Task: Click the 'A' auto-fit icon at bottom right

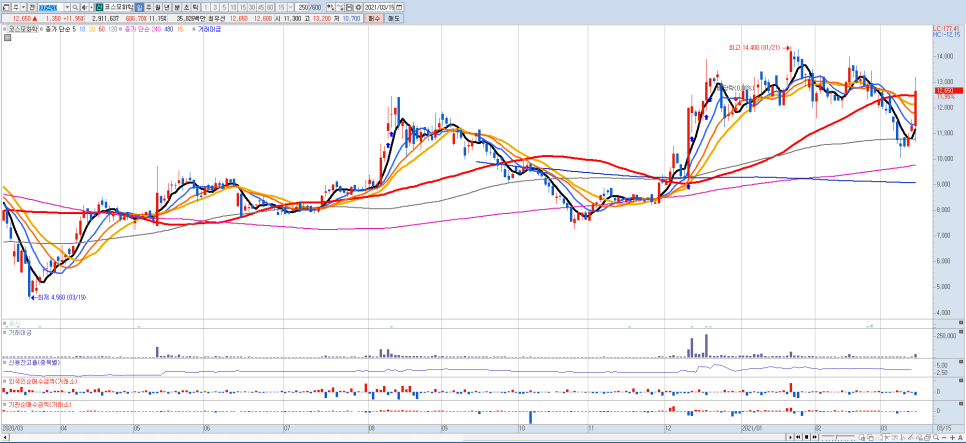Action: pyautogui.click(x=960, y=437)
